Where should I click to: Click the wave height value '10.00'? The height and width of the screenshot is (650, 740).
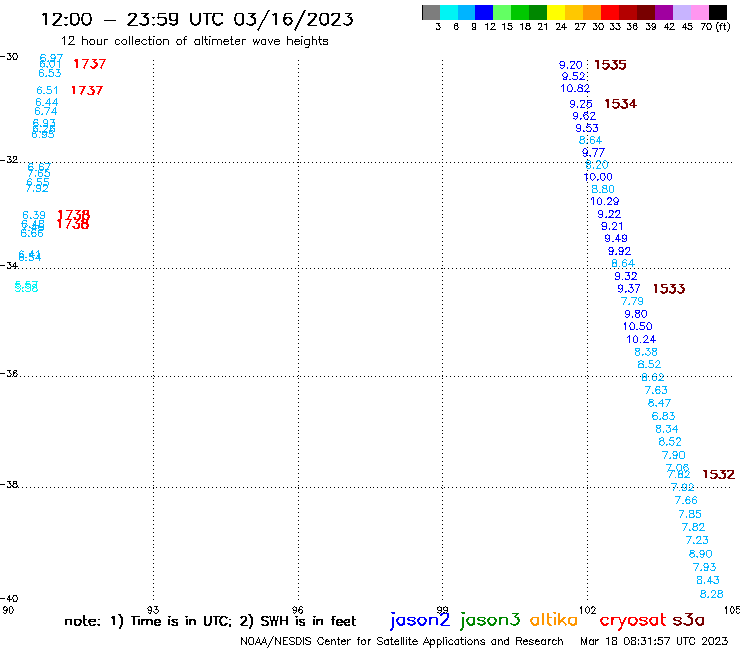(x=598, y=177)
